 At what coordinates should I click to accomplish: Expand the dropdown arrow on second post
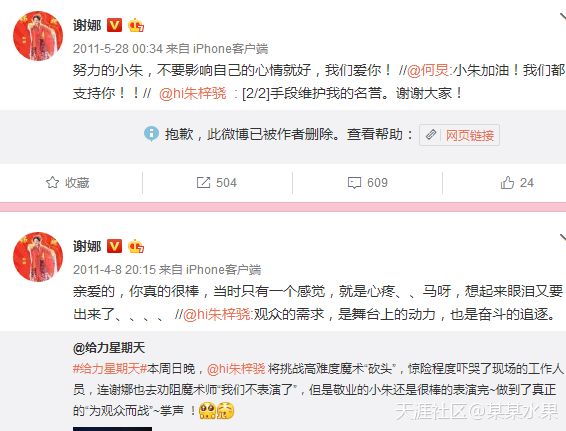click(x=563, y=238)
